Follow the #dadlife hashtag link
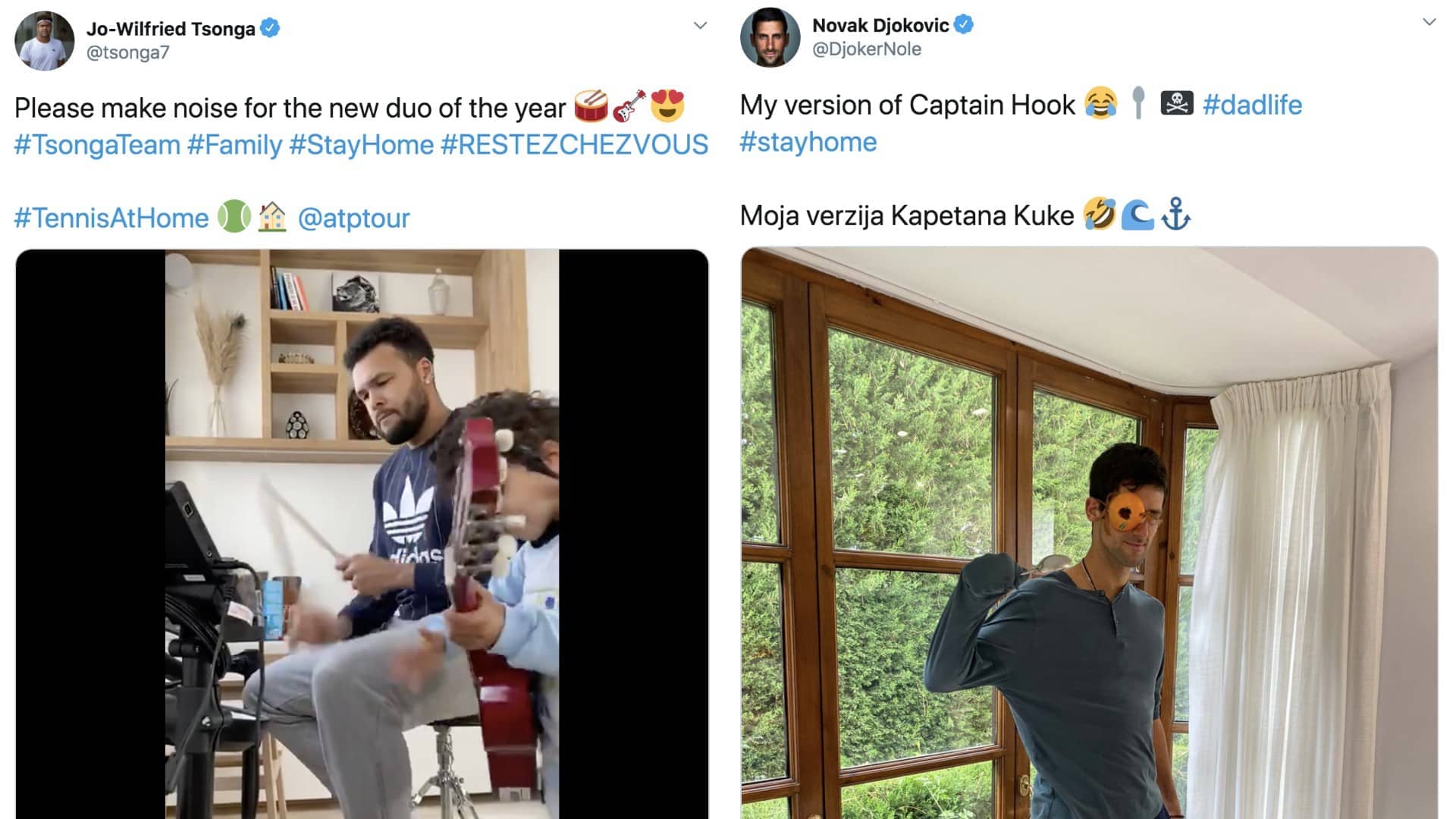This screenshot has height=819, width=1456. click(1252, 105)
